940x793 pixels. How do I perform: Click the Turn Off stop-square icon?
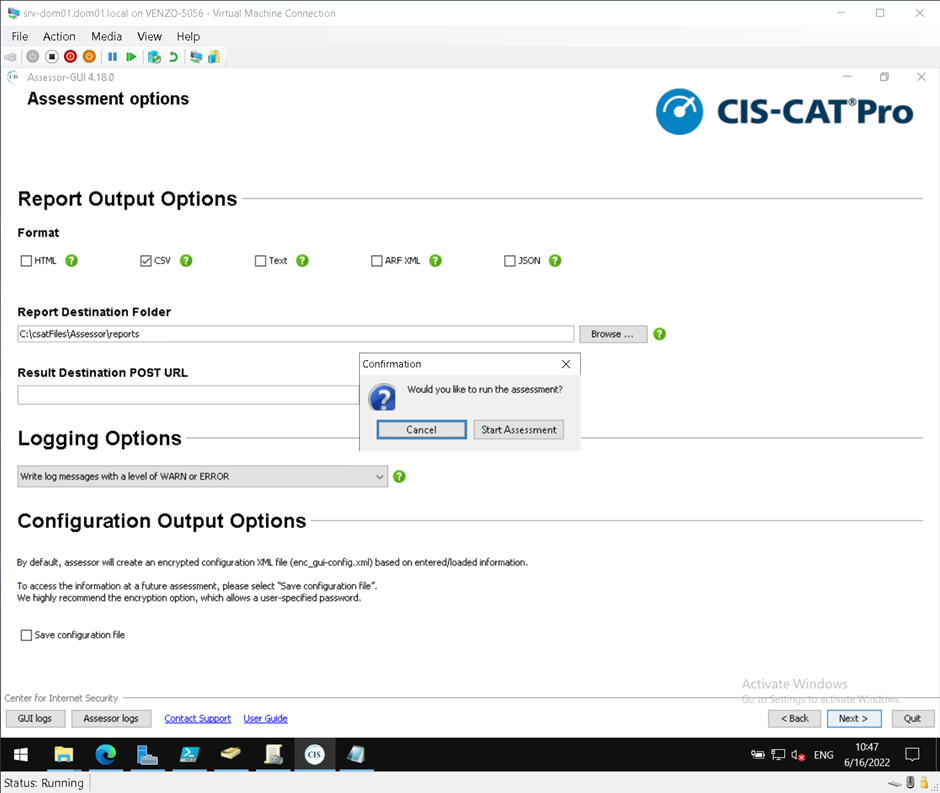click(x=52, y=56)
